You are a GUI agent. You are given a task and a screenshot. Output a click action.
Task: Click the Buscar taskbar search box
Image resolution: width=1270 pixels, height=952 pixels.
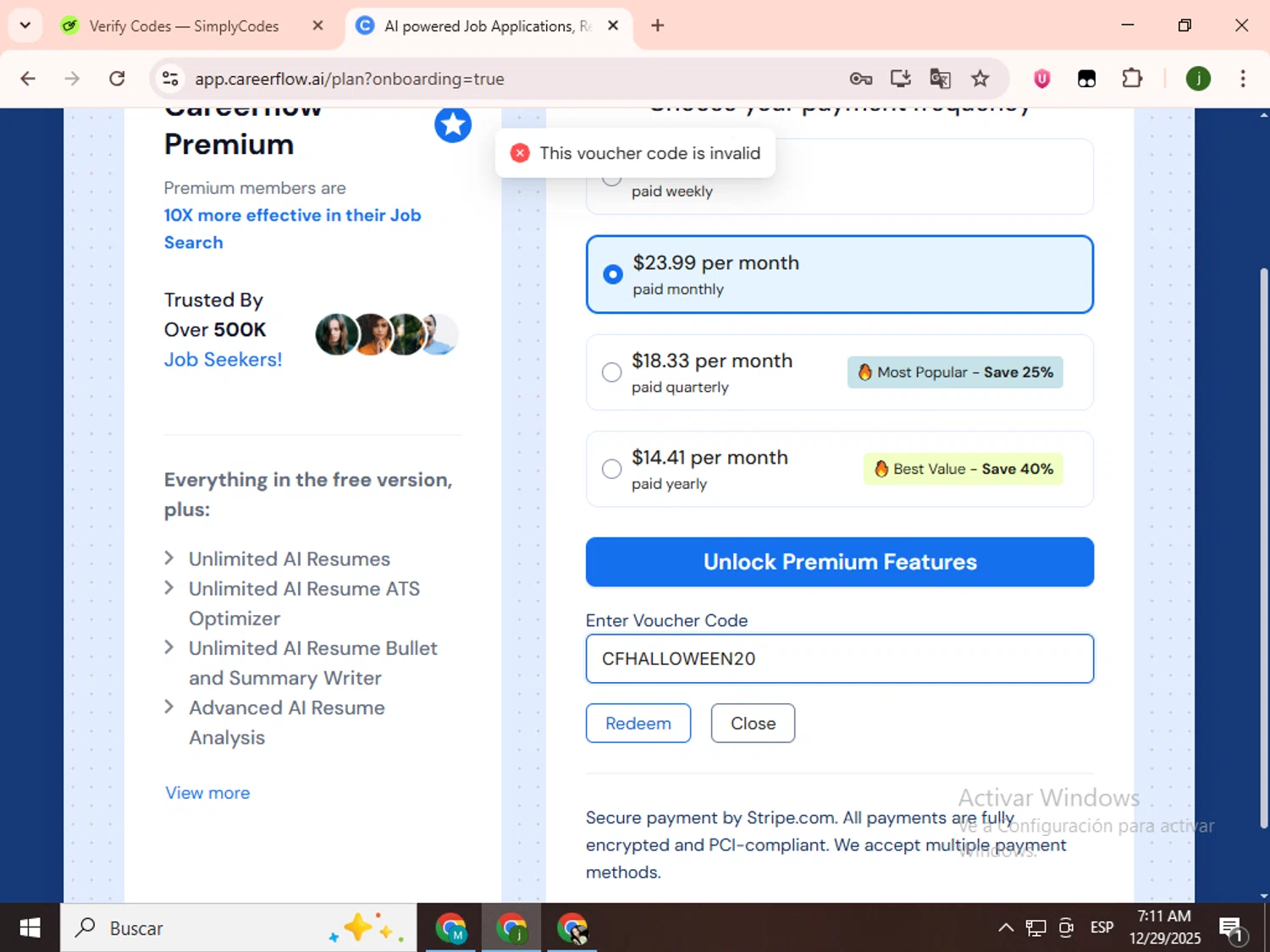coord(238,928)
